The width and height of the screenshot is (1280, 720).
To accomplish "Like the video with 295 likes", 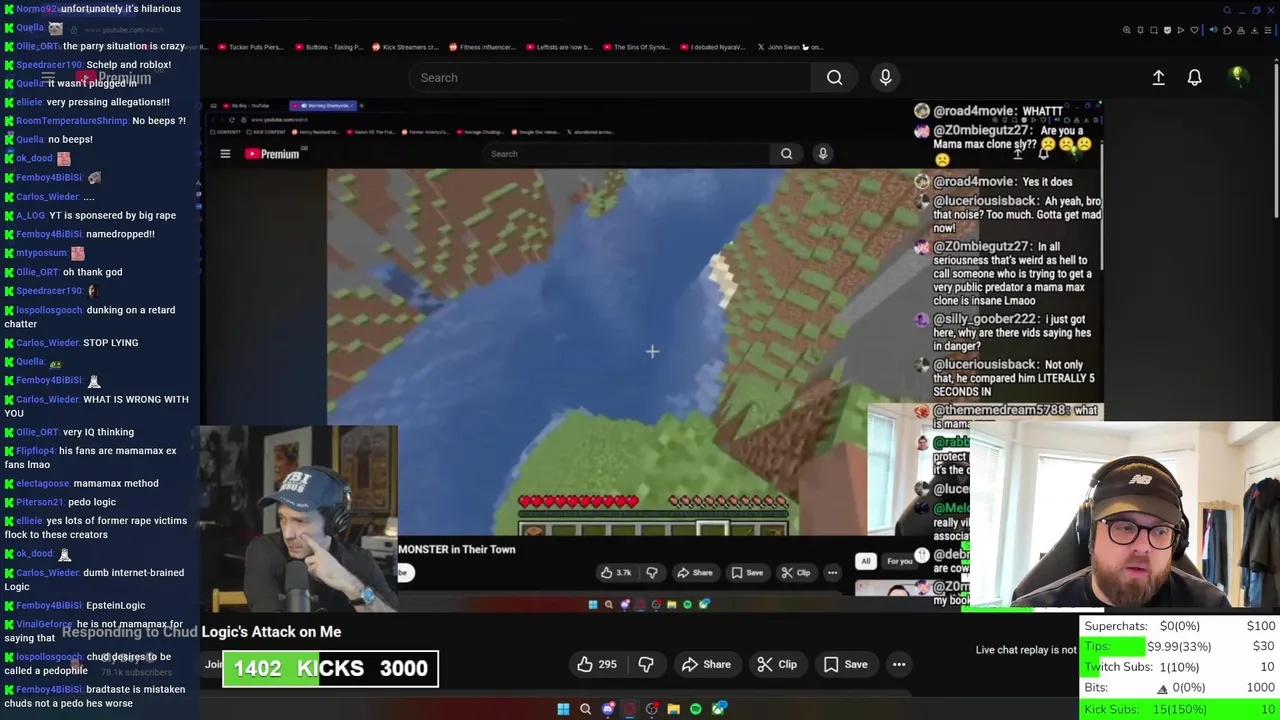I will [x=598, y=664].
